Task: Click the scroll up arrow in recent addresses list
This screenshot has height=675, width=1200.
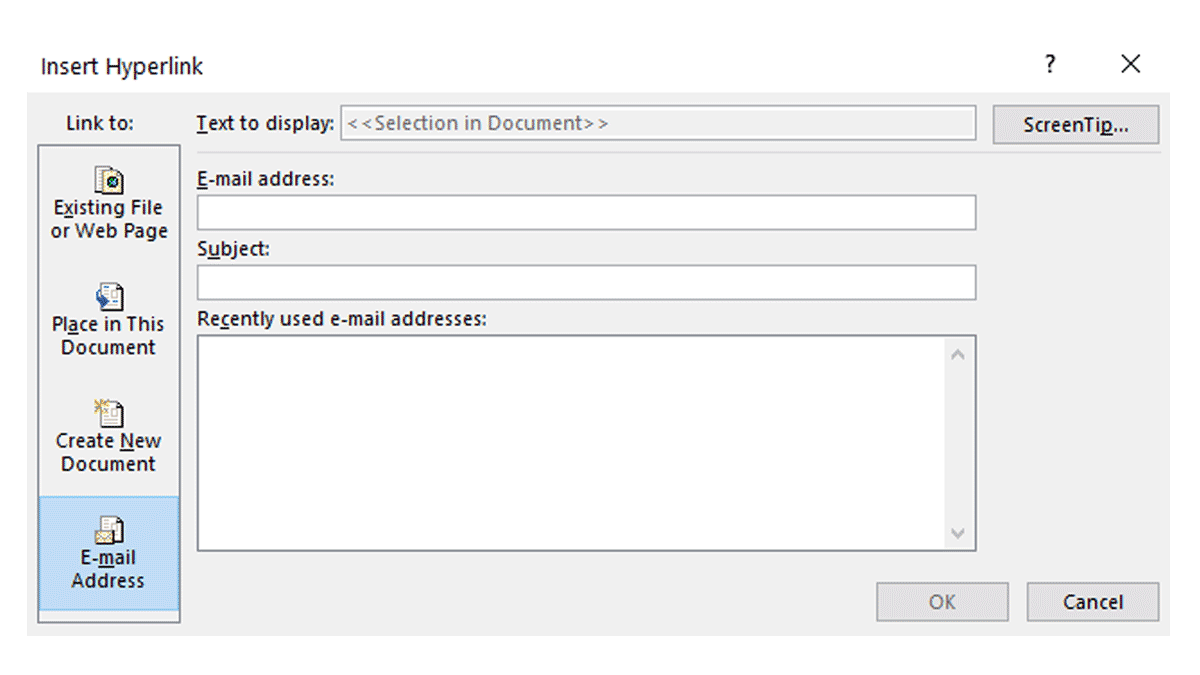Action: click(x=957, y=355)
